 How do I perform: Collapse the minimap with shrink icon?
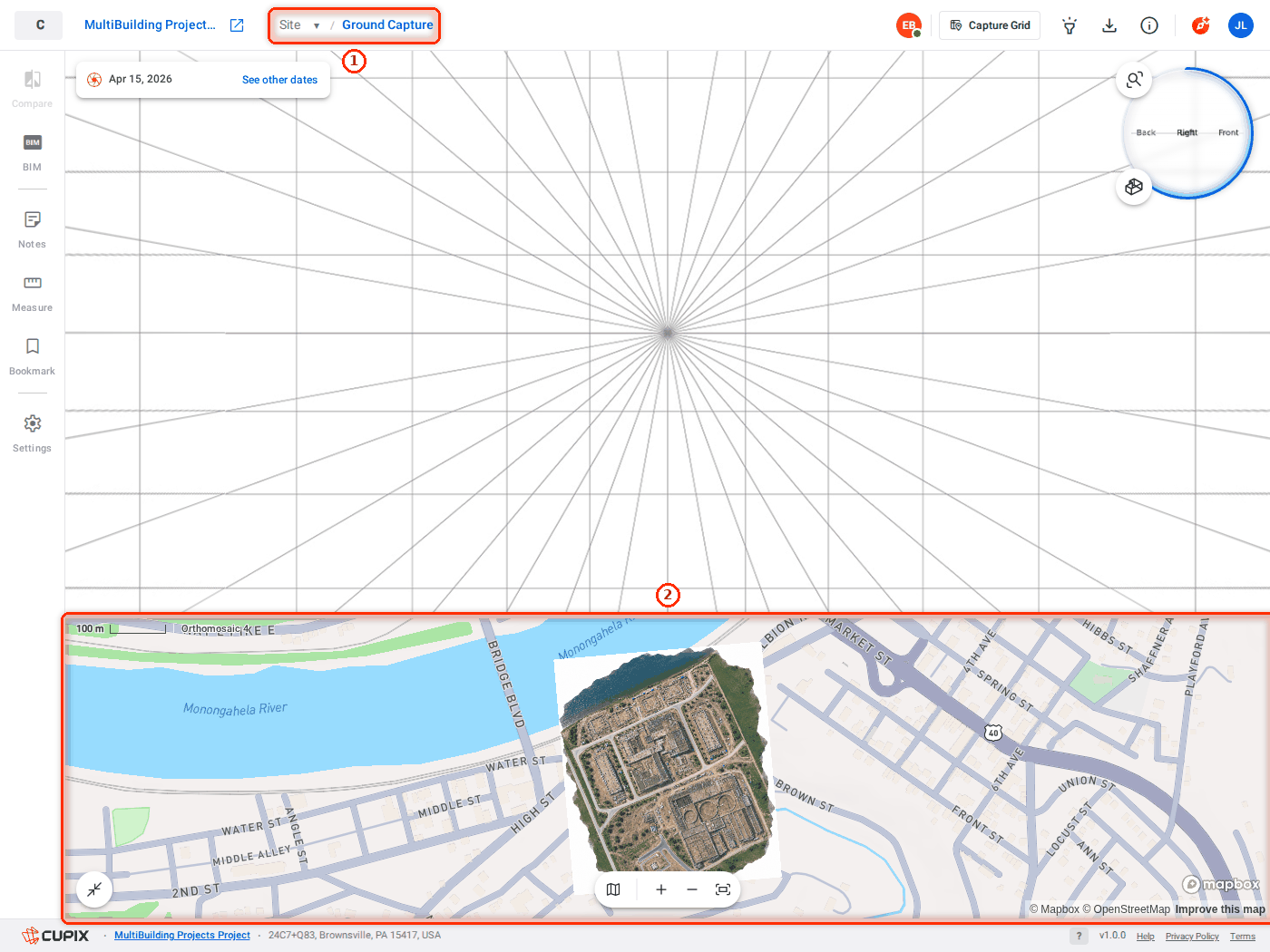click(x=94, y=889)
